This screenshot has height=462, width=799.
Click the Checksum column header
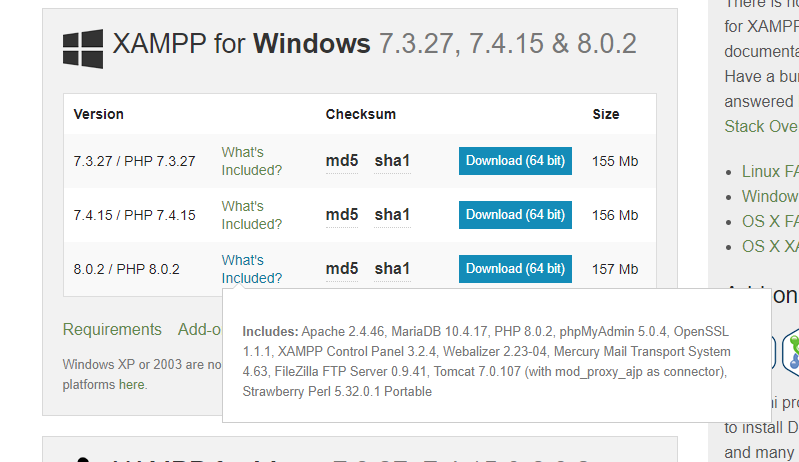pyautogui.click(x=361, y=114)
